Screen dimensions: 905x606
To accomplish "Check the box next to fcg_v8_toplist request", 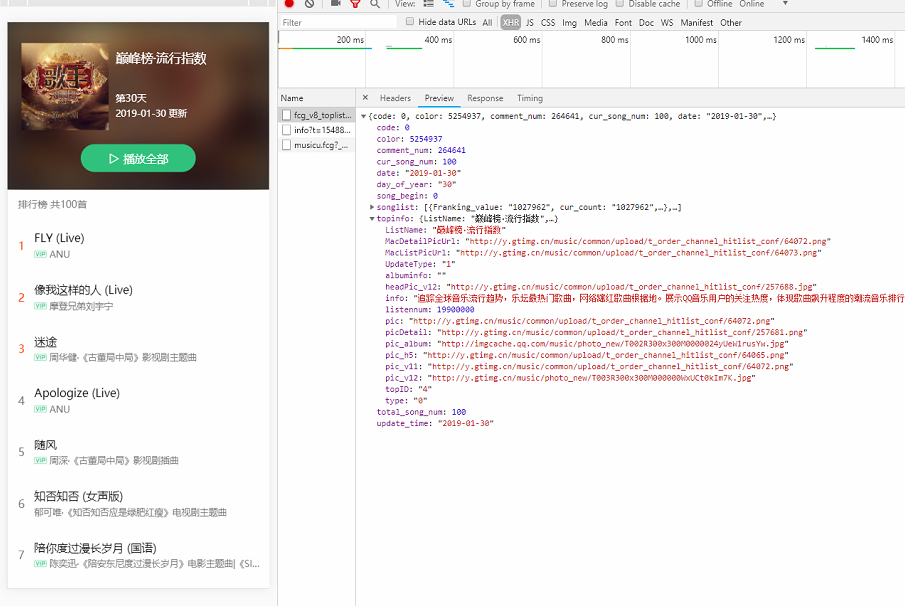I will (286, 115).
